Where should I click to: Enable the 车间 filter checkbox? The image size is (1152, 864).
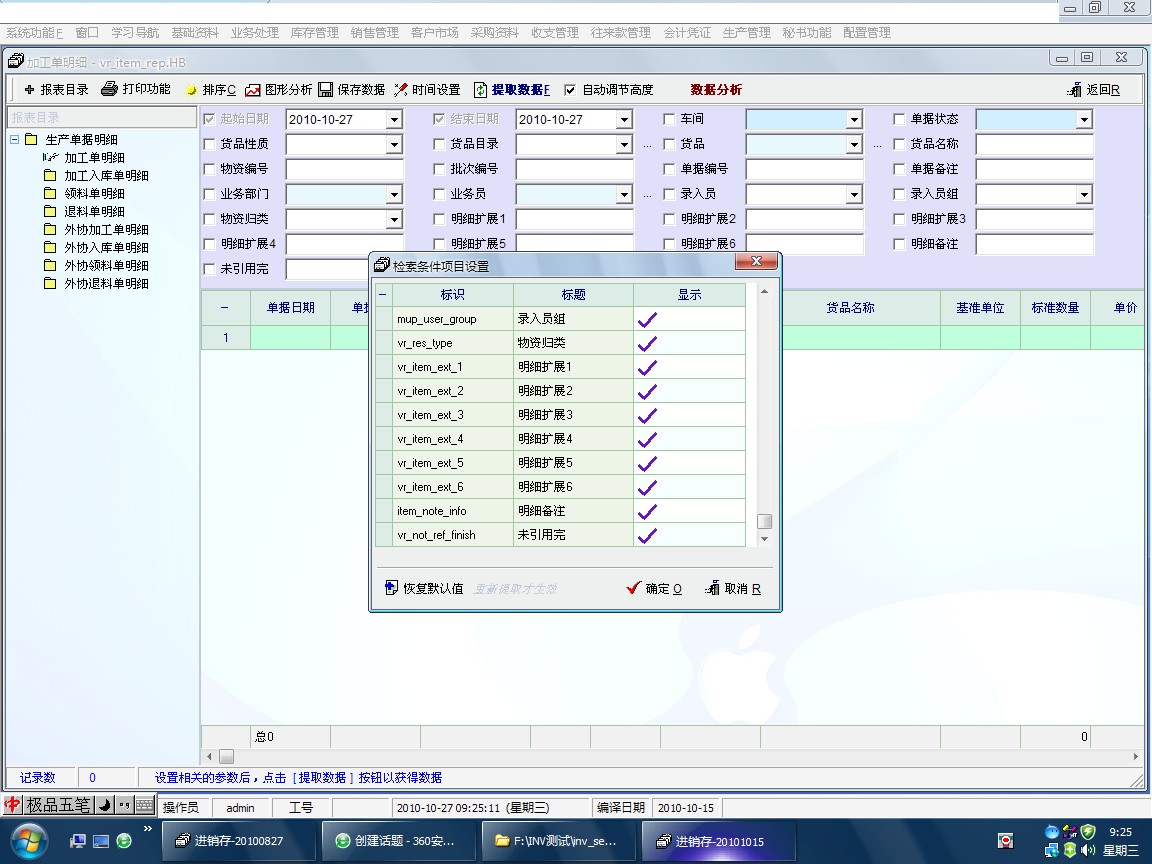670,119
